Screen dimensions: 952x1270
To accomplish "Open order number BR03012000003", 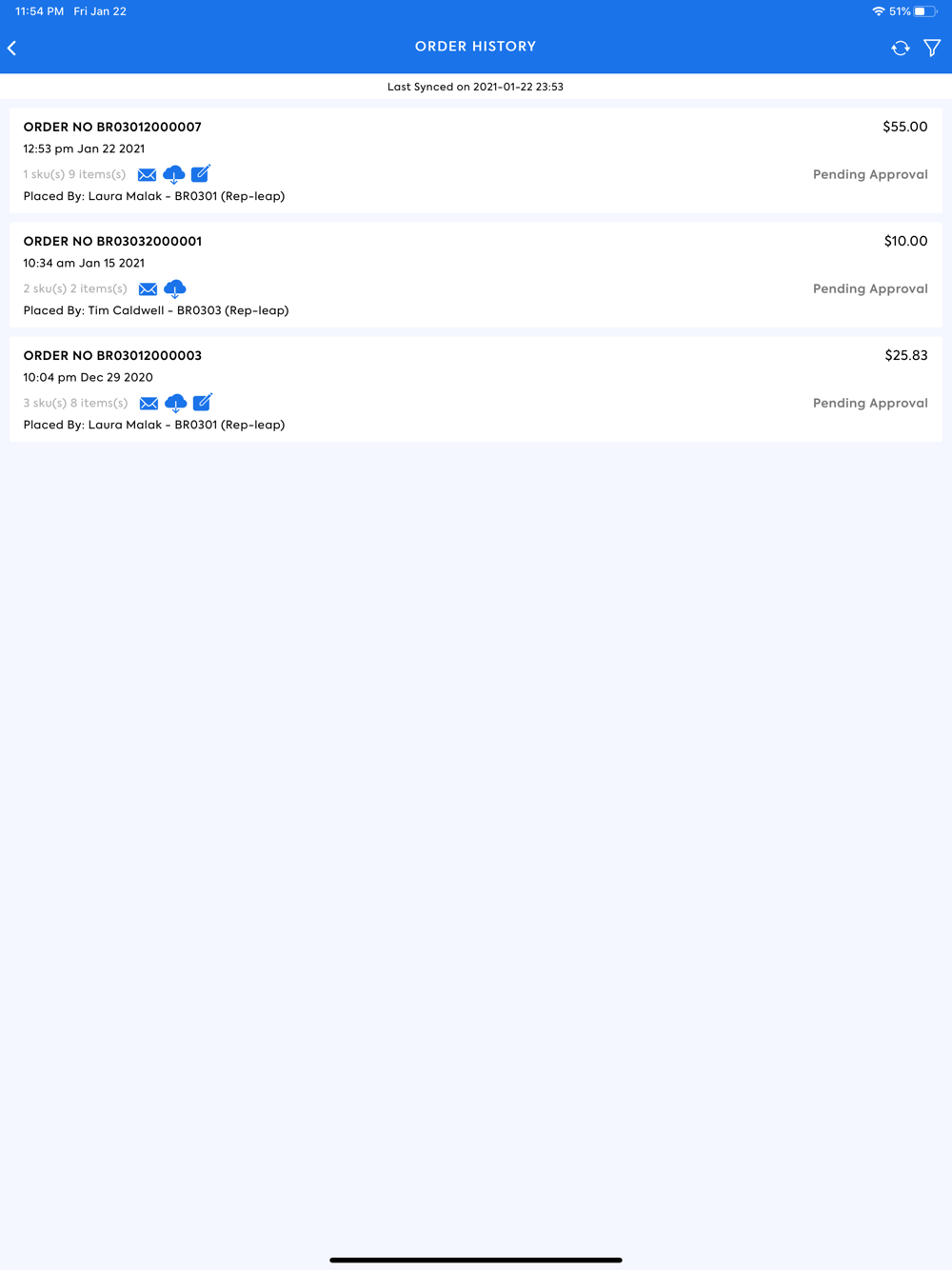I will 112,355.
